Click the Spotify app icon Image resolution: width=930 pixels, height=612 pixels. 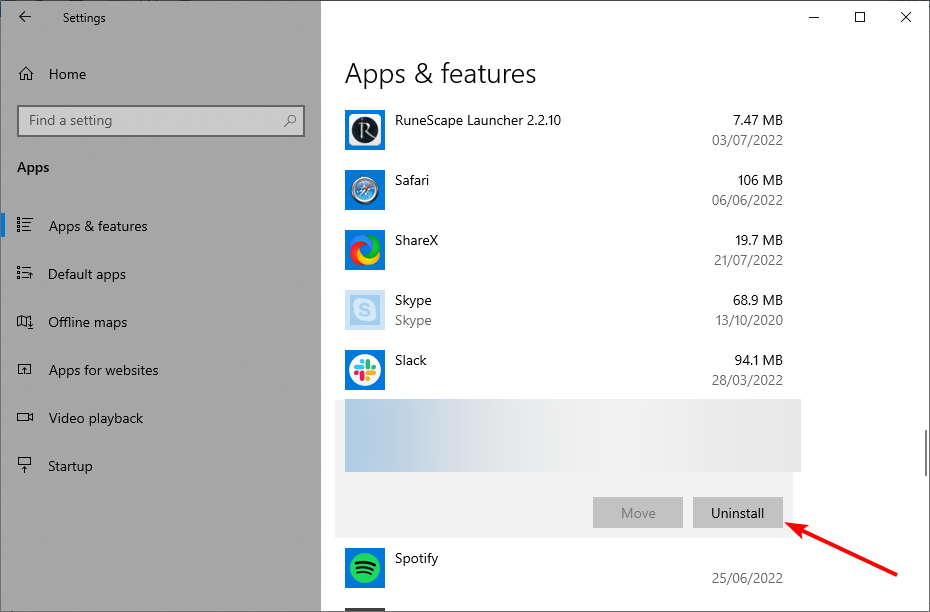click(x=365, y=568)
